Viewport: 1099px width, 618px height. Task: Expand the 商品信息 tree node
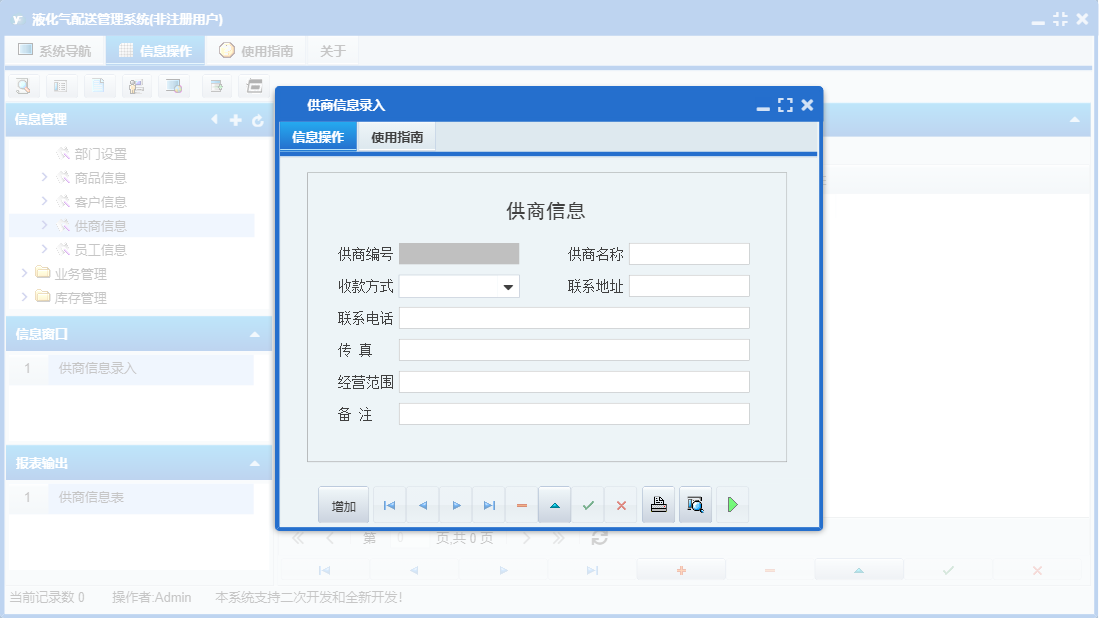[43, 177]
